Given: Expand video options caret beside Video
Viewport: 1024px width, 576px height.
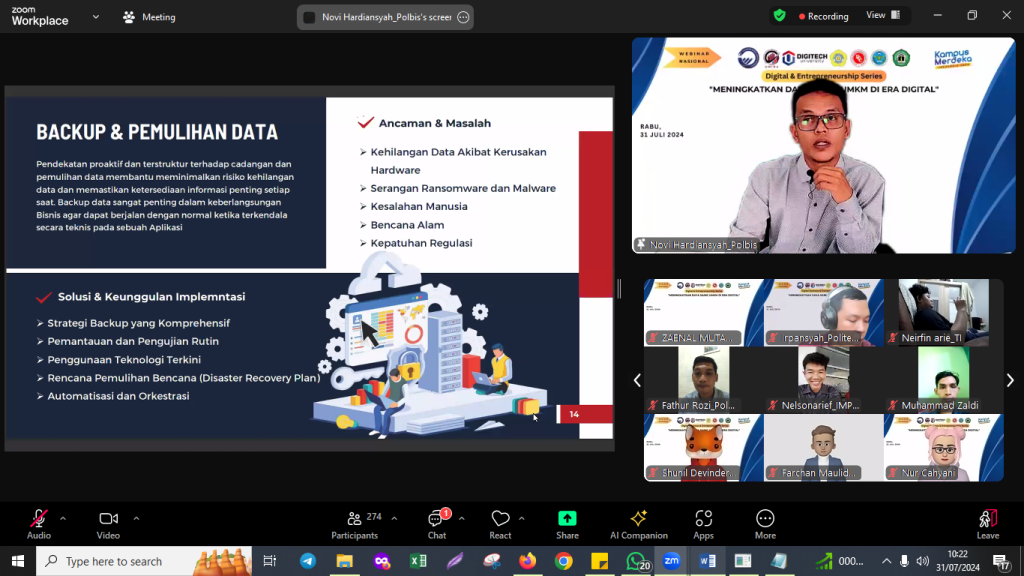Looking at the screenshot, I should click(136, 518).
